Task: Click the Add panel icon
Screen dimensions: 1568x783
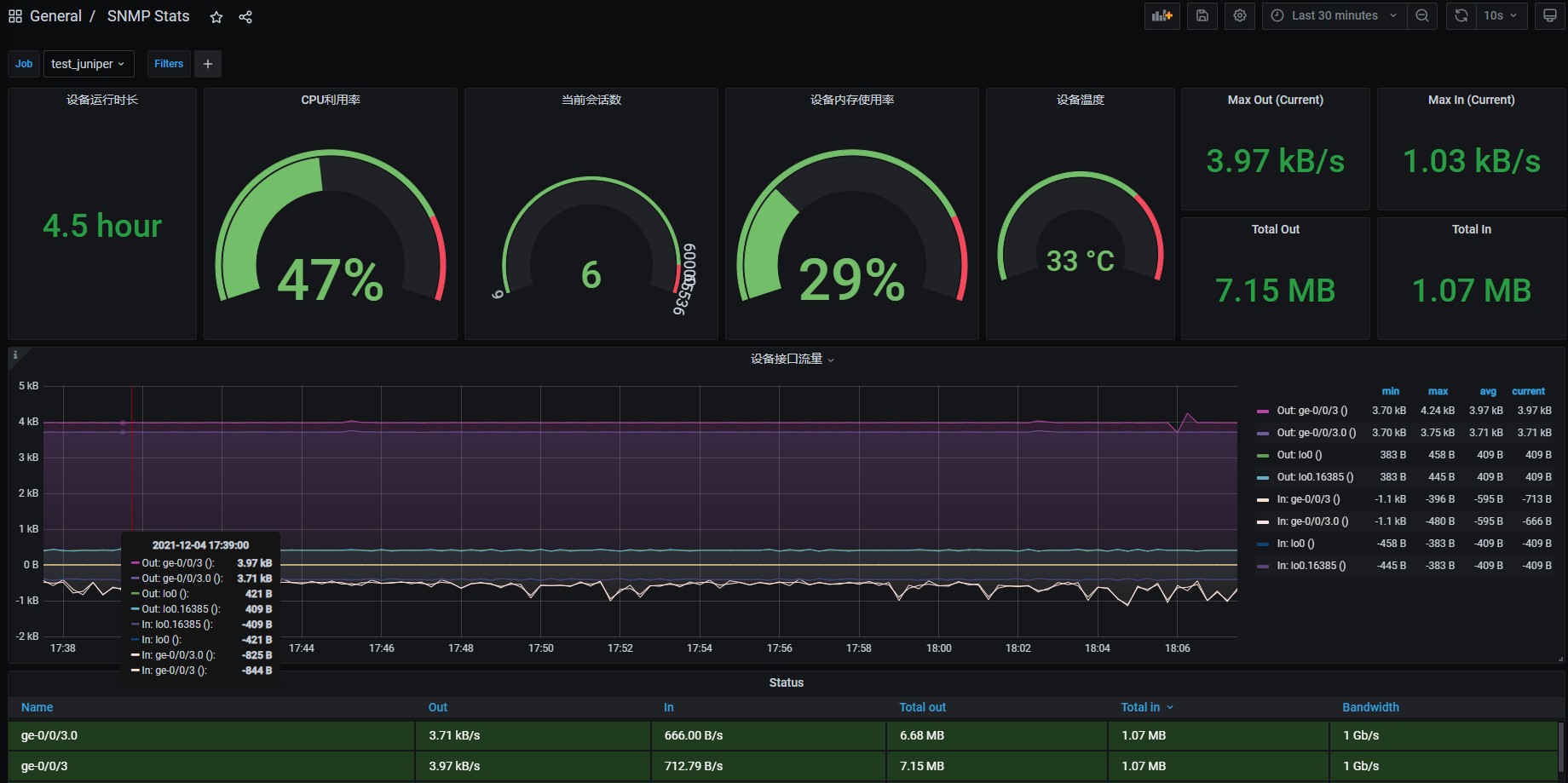Action: point(1162,16)
